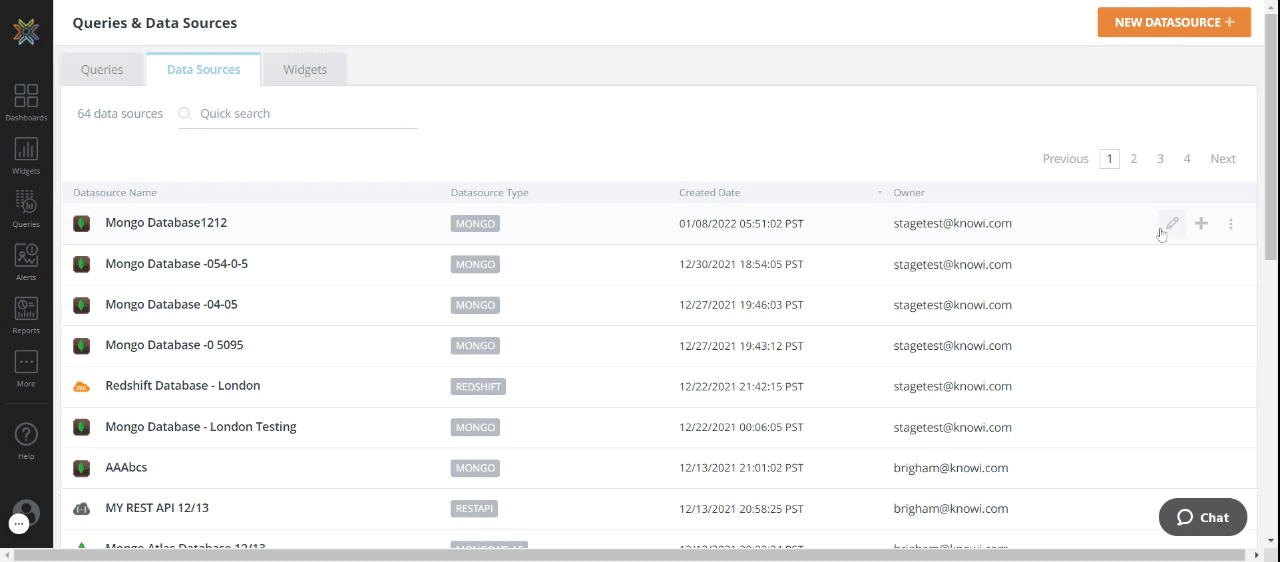Open Widgets section in sidebar
Viewport: 1280px width, 562px height.
coord(26,155)
